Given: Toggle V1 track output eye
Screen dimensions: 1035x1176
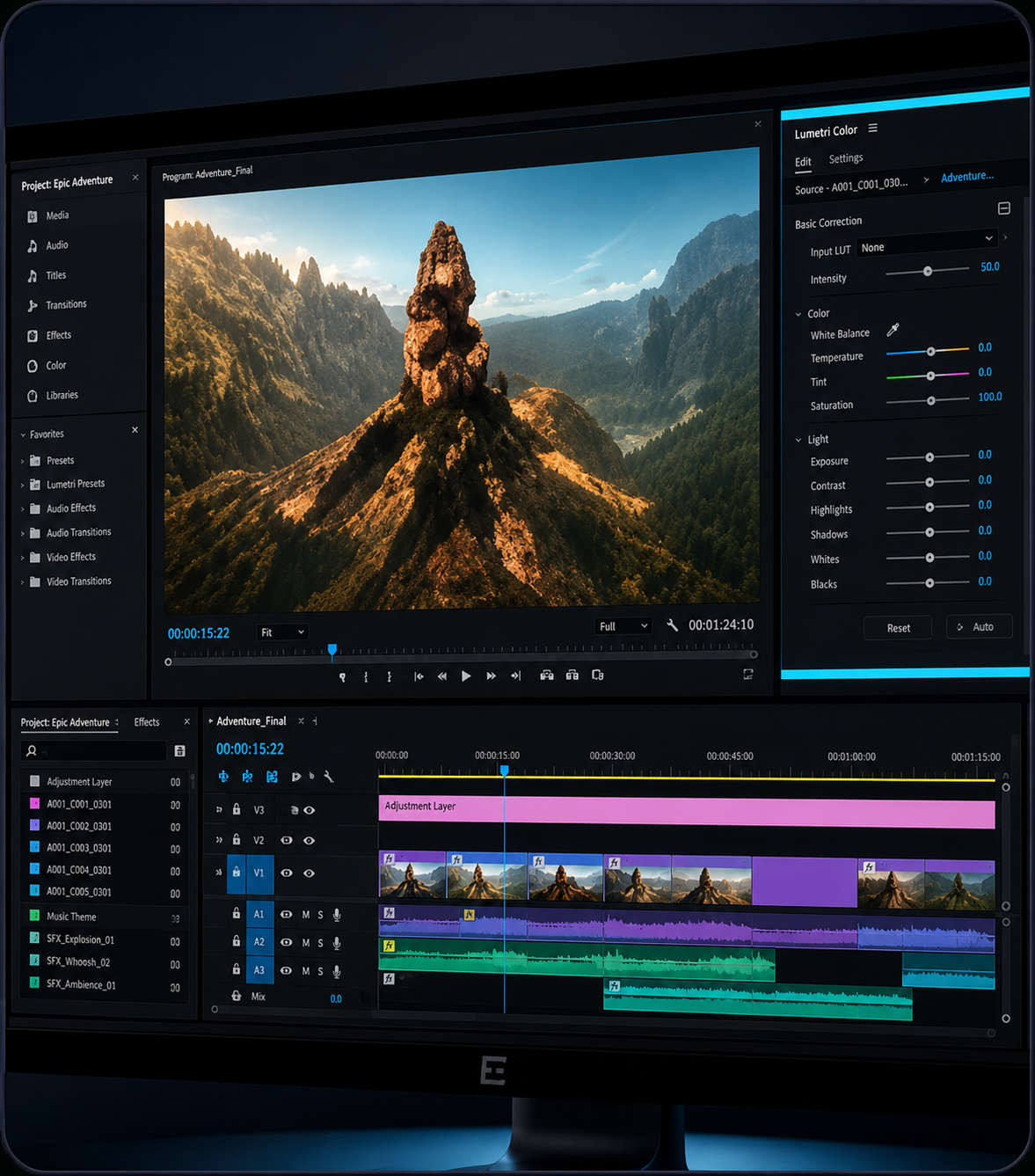Looking at the screenshot, I should point(309,873).
